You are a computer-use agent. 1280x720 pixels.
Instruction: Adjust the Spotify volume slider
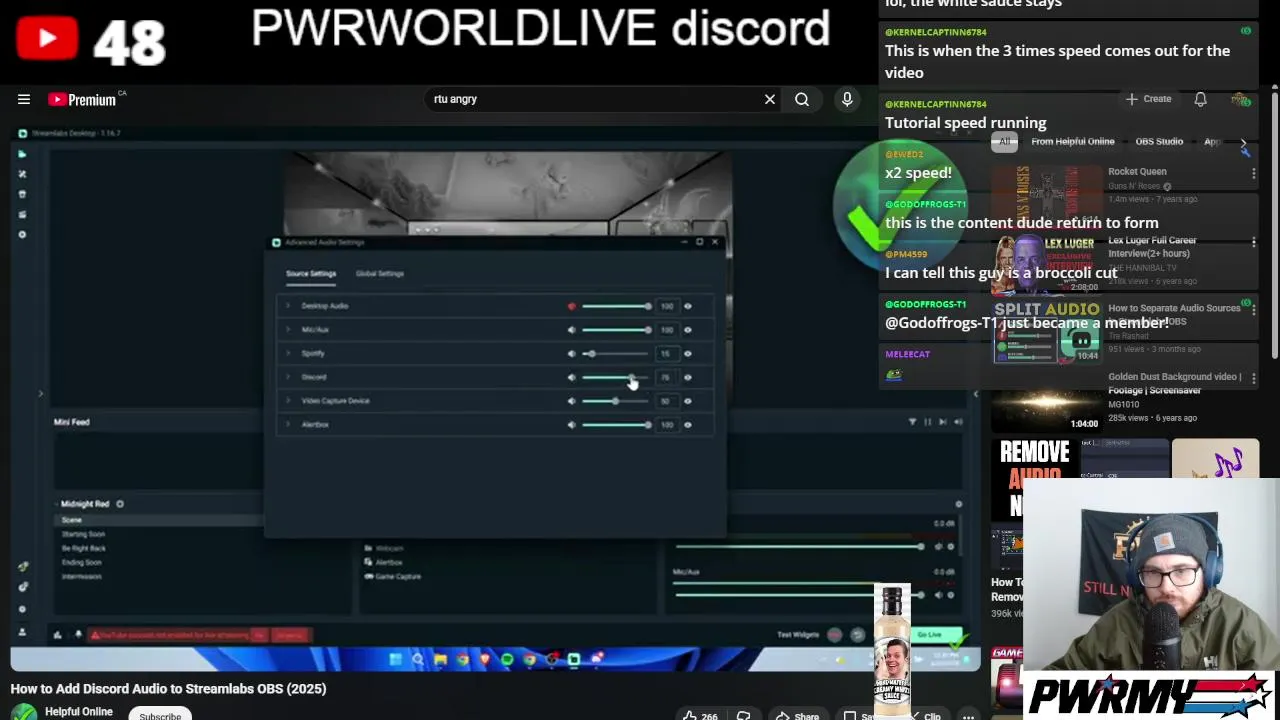[x=616, y=353]
